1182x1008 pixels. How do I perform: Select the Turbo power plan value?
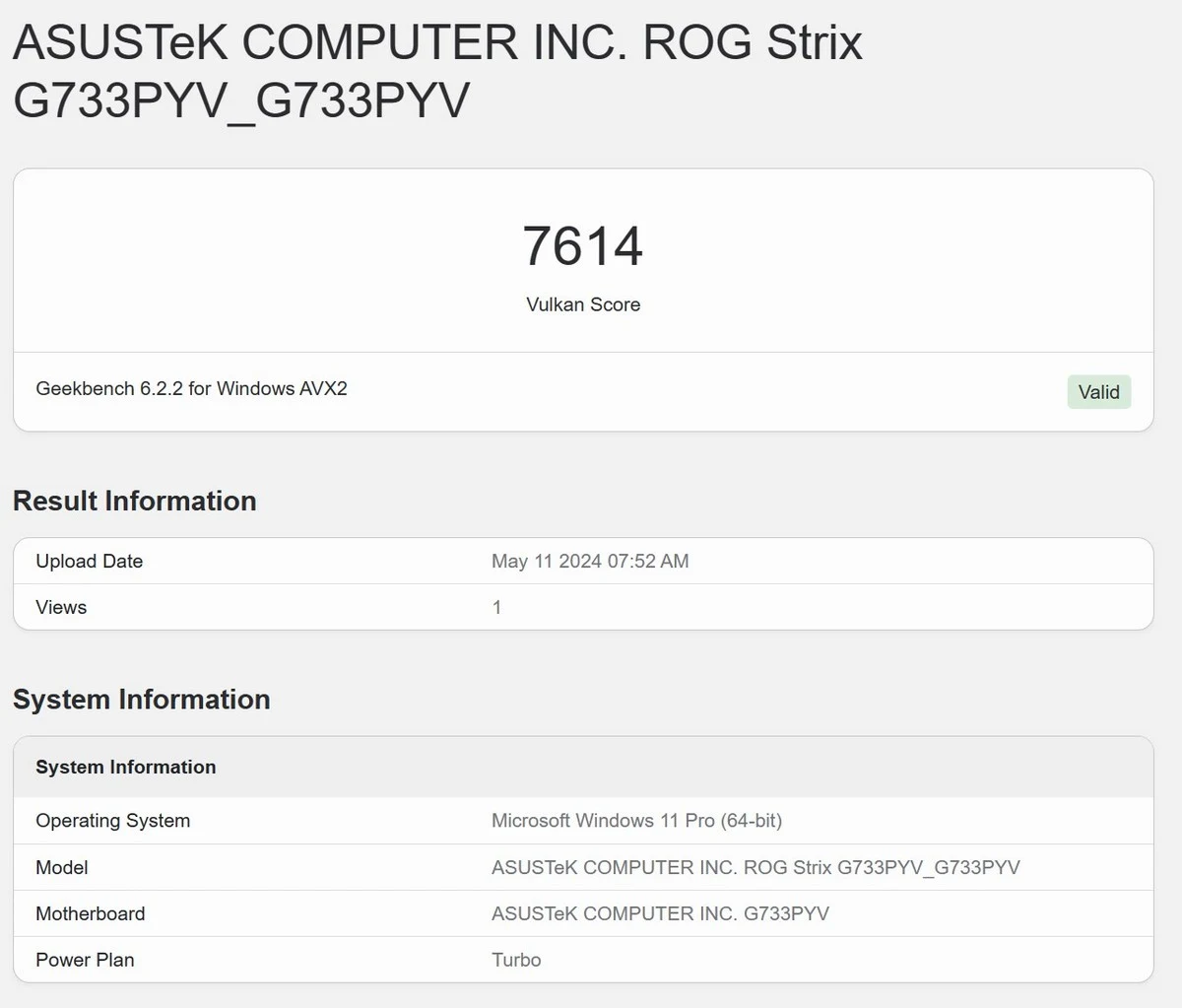516,960
